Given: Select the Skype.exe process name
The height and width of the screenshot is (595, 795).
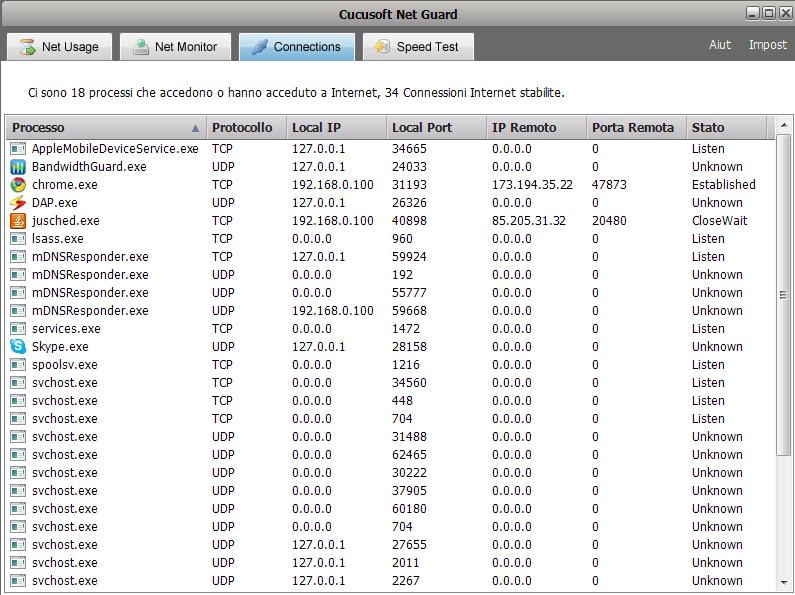Looking at the screenshot, I should [60, 347].
